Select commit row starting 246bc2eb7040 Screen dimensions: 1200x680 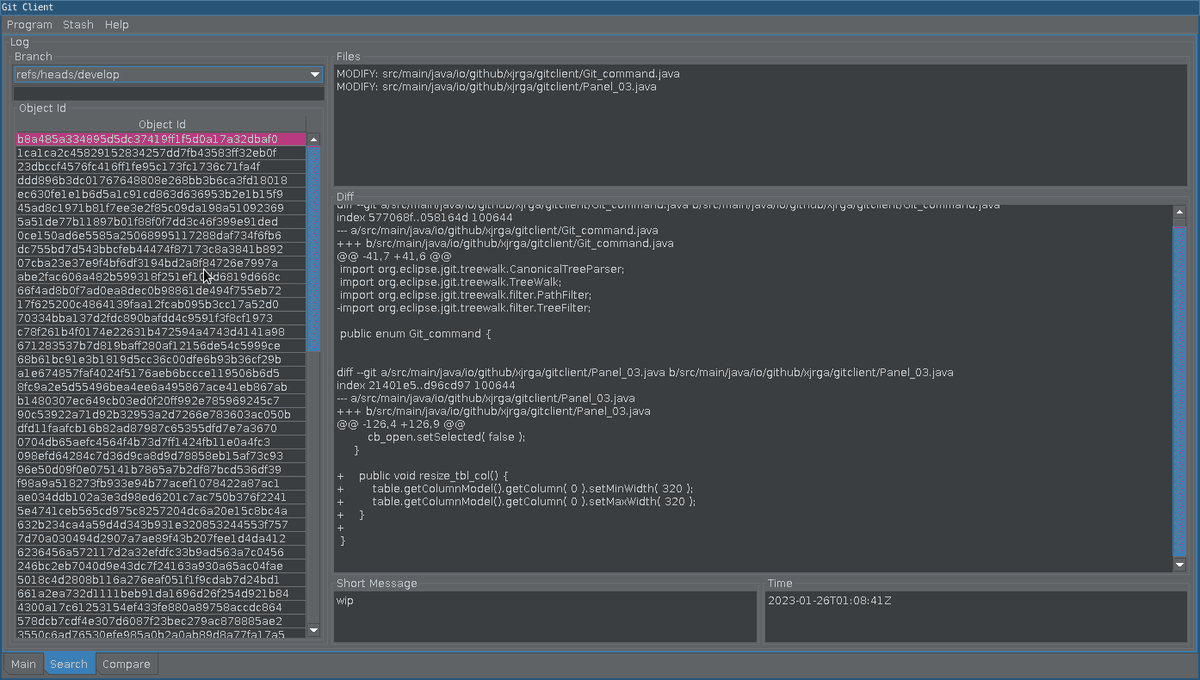161,566
